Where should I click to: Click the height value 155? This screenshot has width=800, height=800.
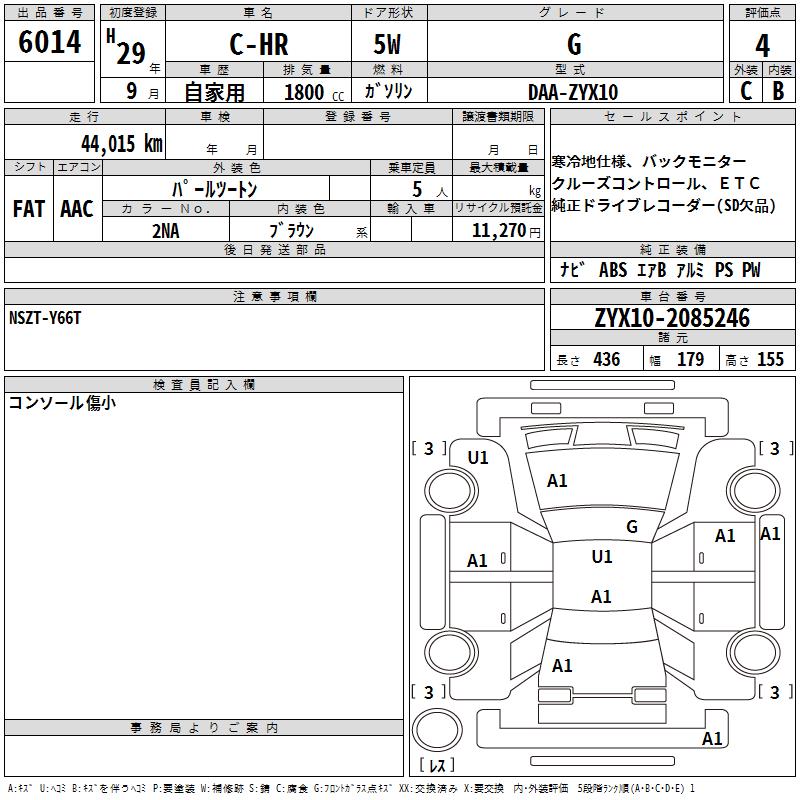[x=770, y=359]
